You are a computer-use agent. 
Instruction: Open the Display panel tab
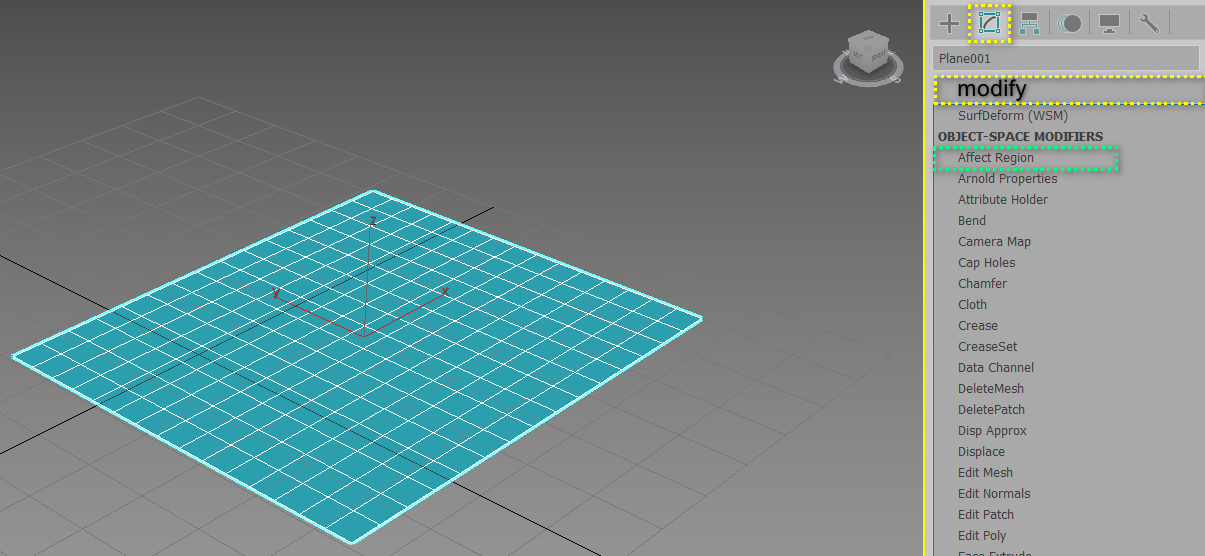coord(1109,23)
